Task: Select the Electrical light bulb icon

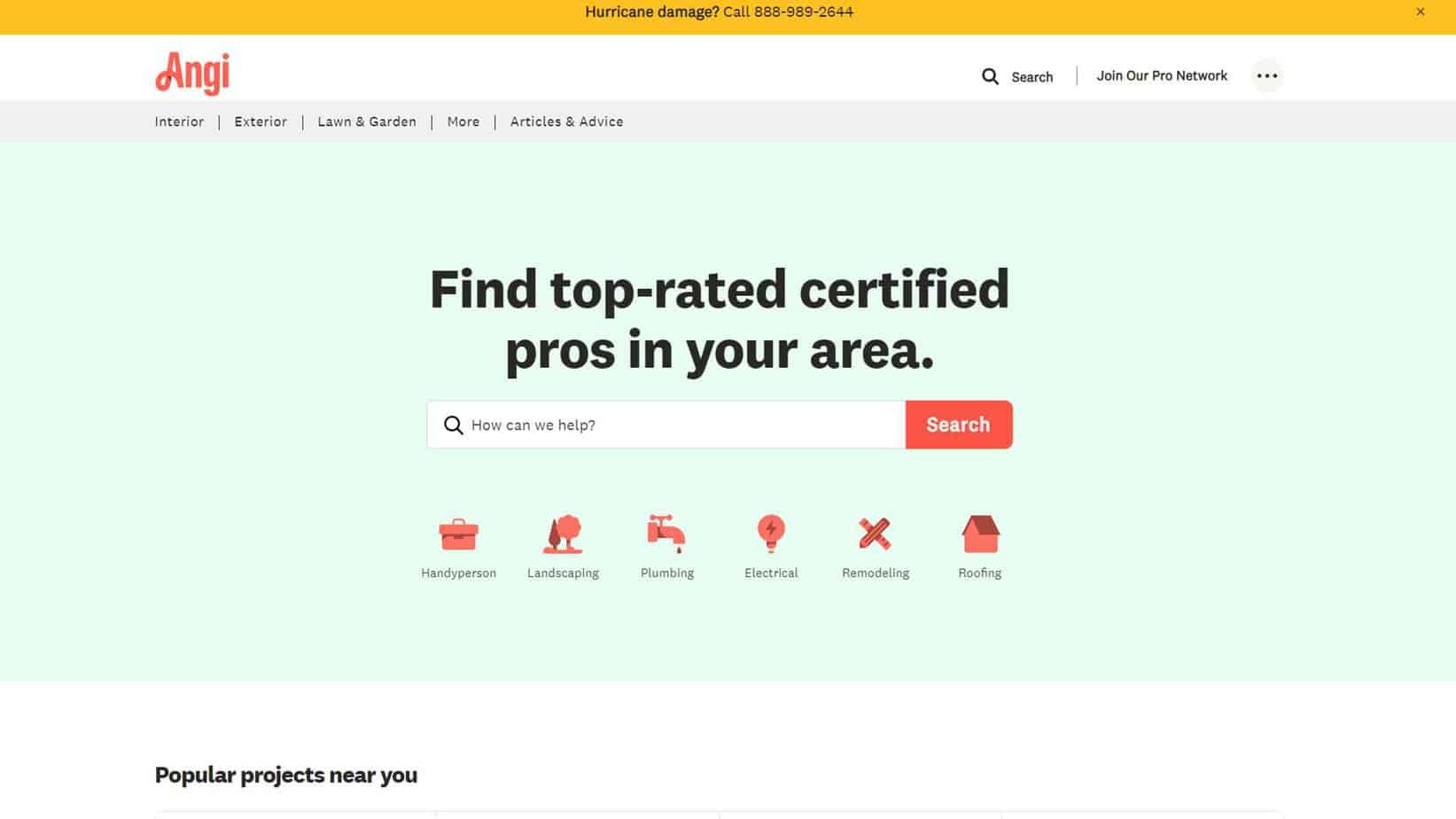Action: 771,534
